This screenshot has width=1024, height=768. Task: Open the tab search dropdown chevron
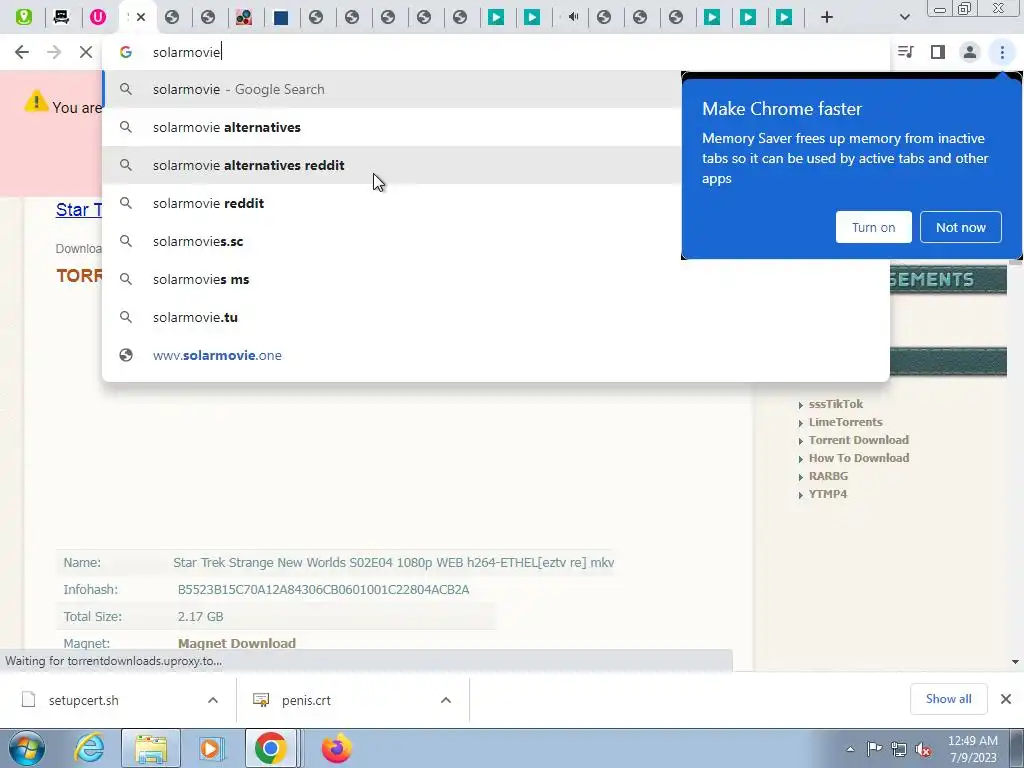pyautogui.click(x=904, y=17)
